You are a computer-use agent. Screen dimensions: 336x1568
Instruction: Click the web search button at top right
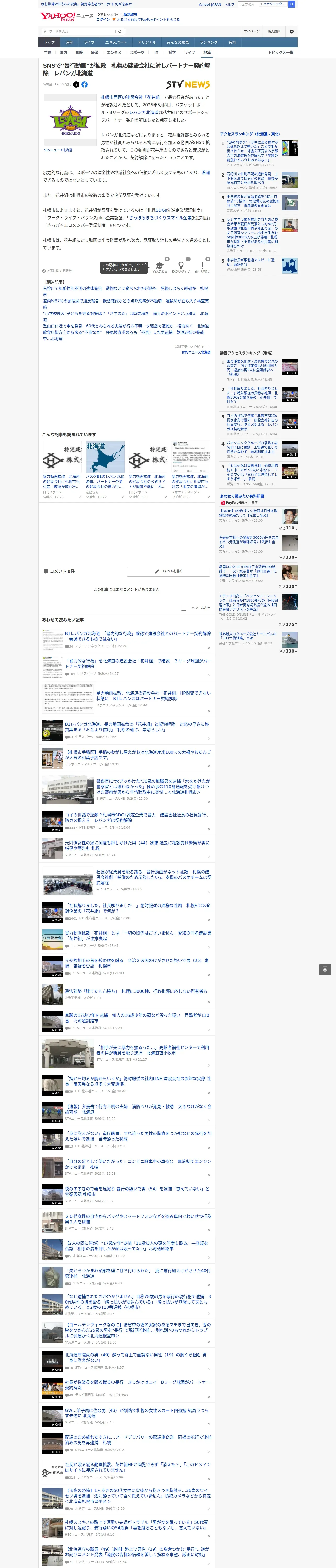pyautogui.click(x=292, y=4)
